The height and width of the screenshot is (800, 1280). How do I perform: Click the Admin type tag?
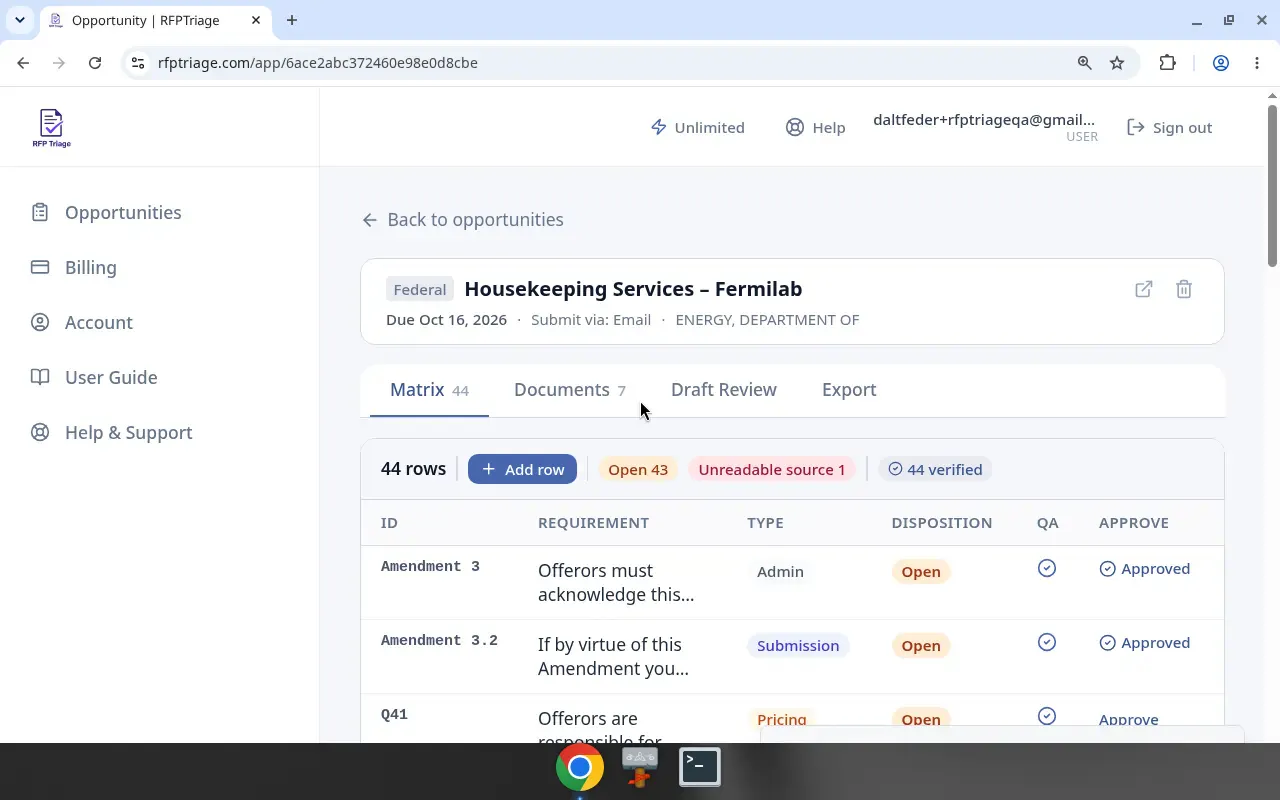pos(780,572)
